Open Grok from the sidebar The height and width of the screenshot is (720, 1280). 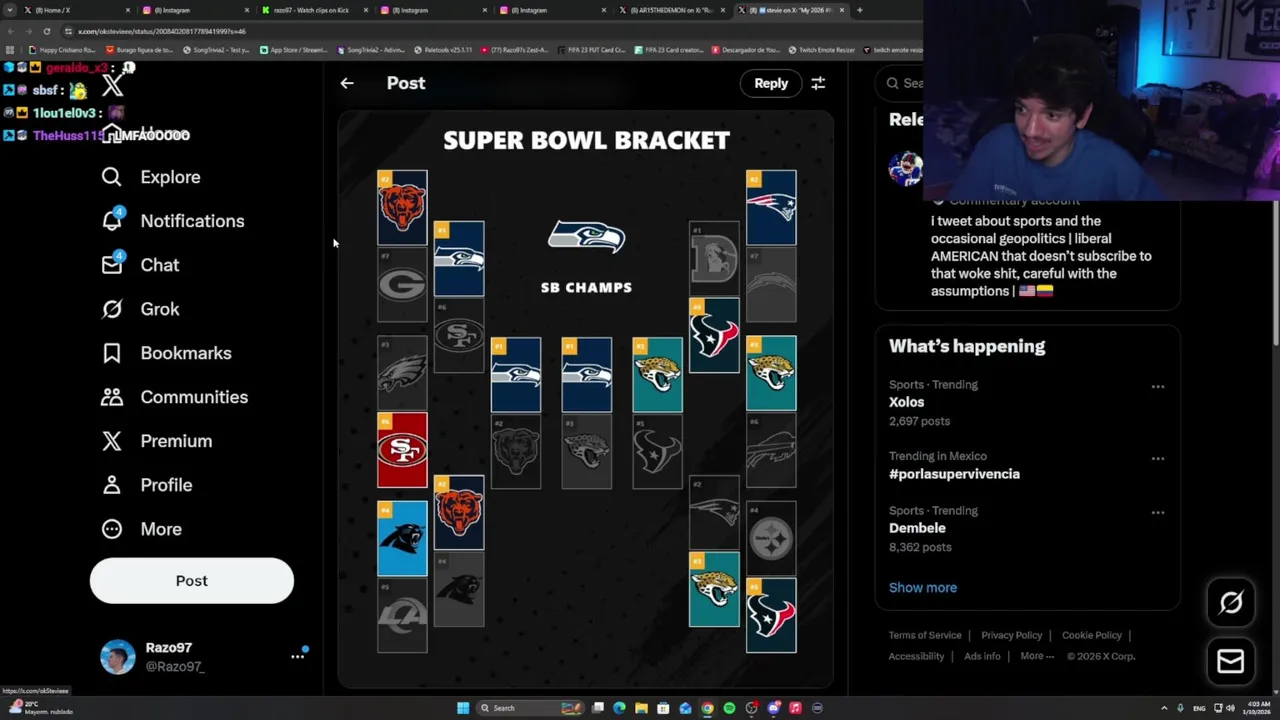[x=140, y=309]
